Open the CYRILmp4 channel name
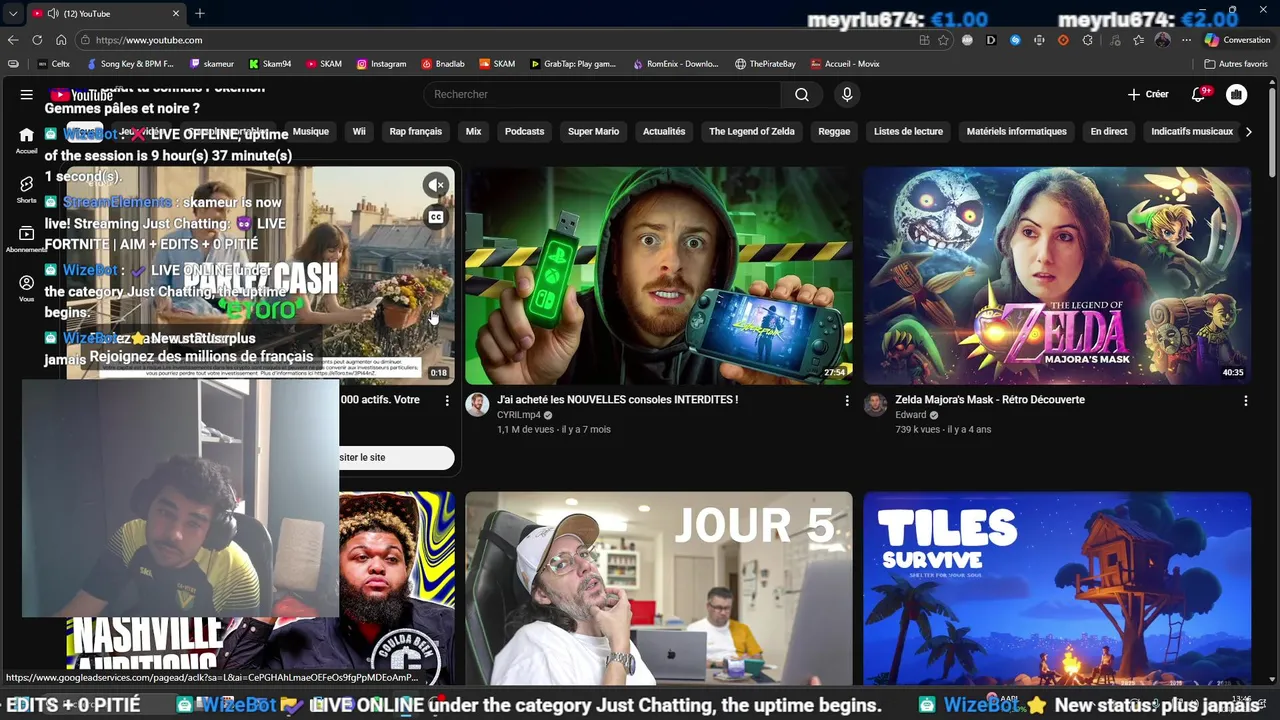 (x=519, y=415)
